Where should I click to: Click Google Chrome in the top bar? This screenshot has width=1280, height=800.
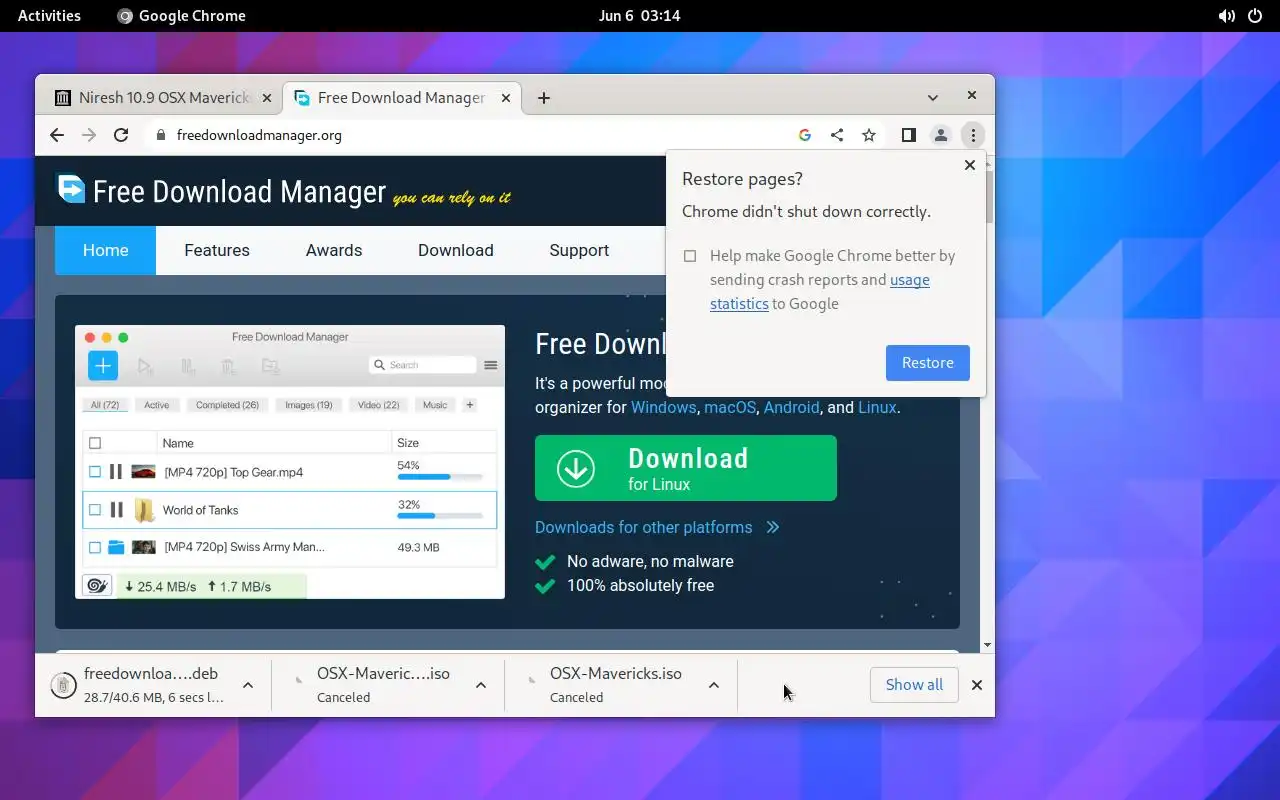tap(181, 16)
